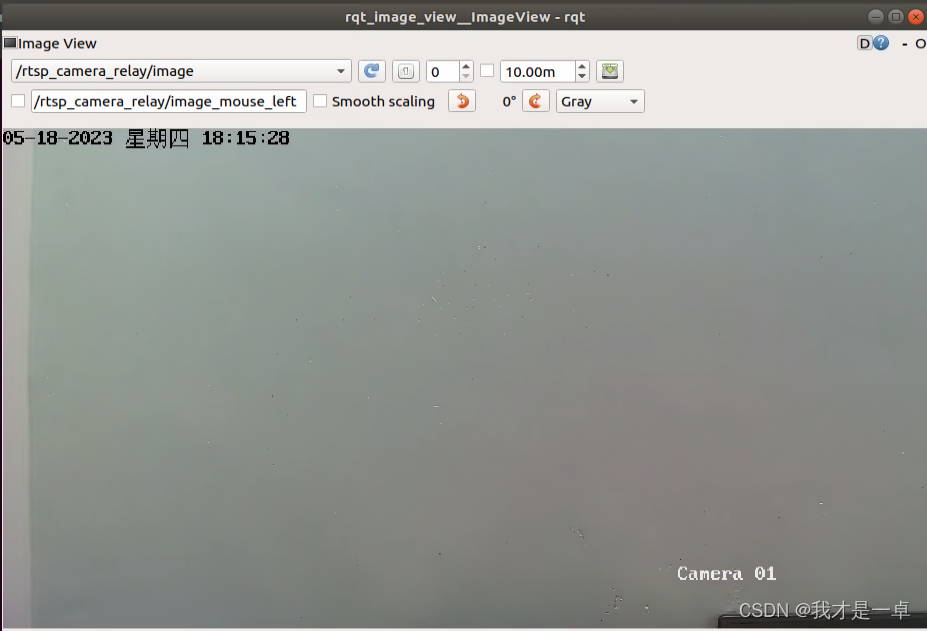This screenshot has width=927, height=631.
Task: Enable the Smooth scaling checkbox
Action: click(320, 101)
